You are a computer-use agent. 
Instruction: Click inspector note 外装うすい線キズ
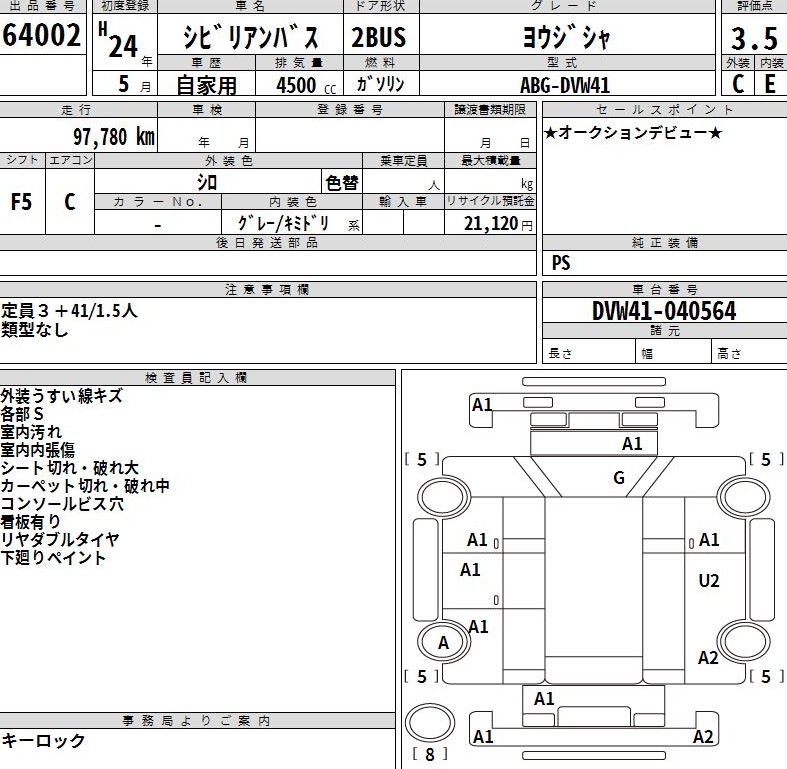tap(61, 396)
